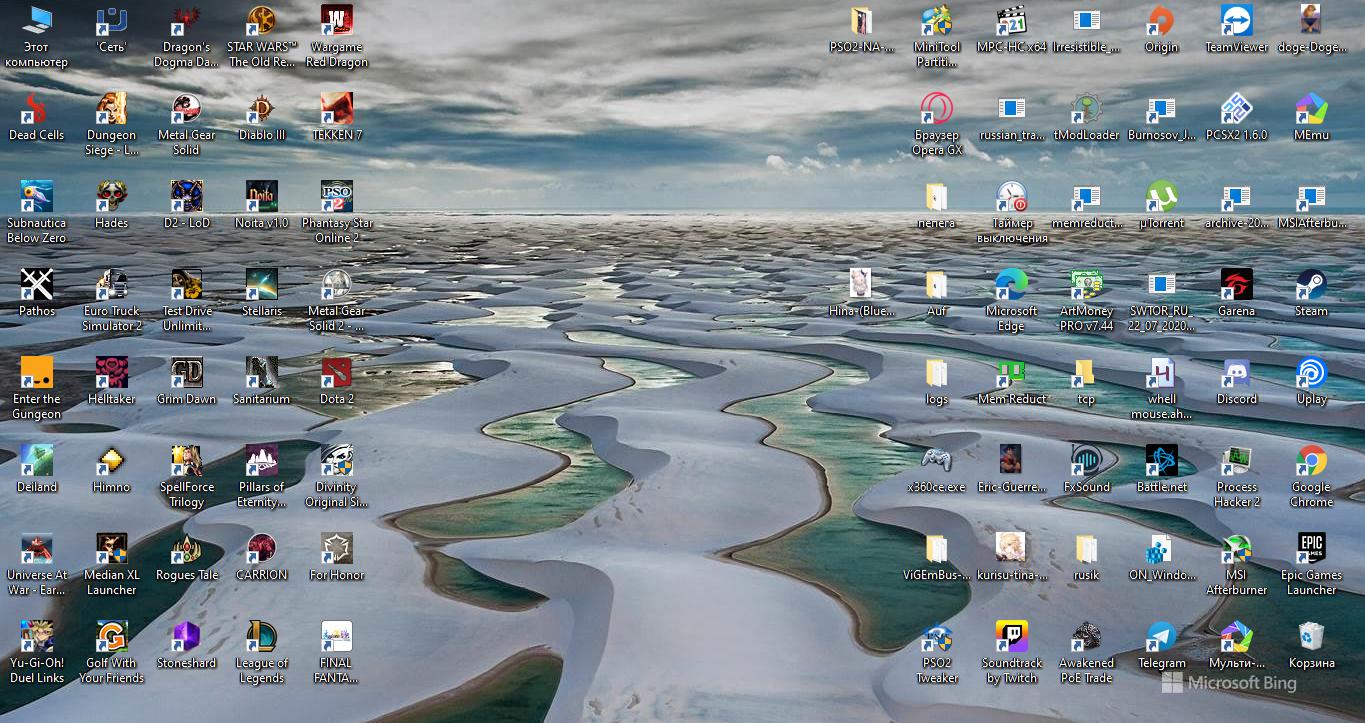Click the Uplay icon
The height and width of the screenshot is (723, 1365).
pyautogui.click(x=1312, y=381)
